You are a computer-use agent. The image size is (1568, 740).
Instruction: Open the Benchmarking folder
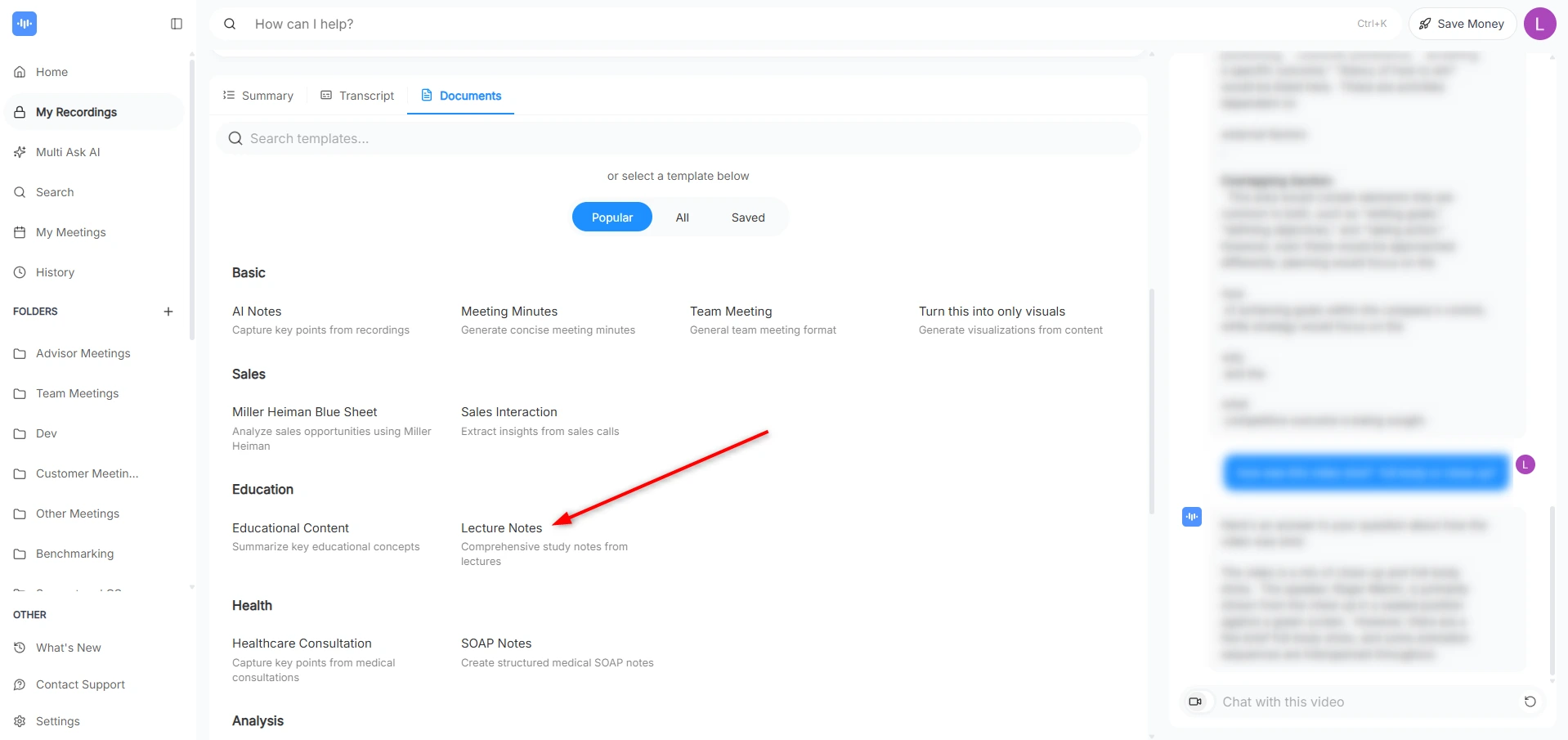coord(74,554)
